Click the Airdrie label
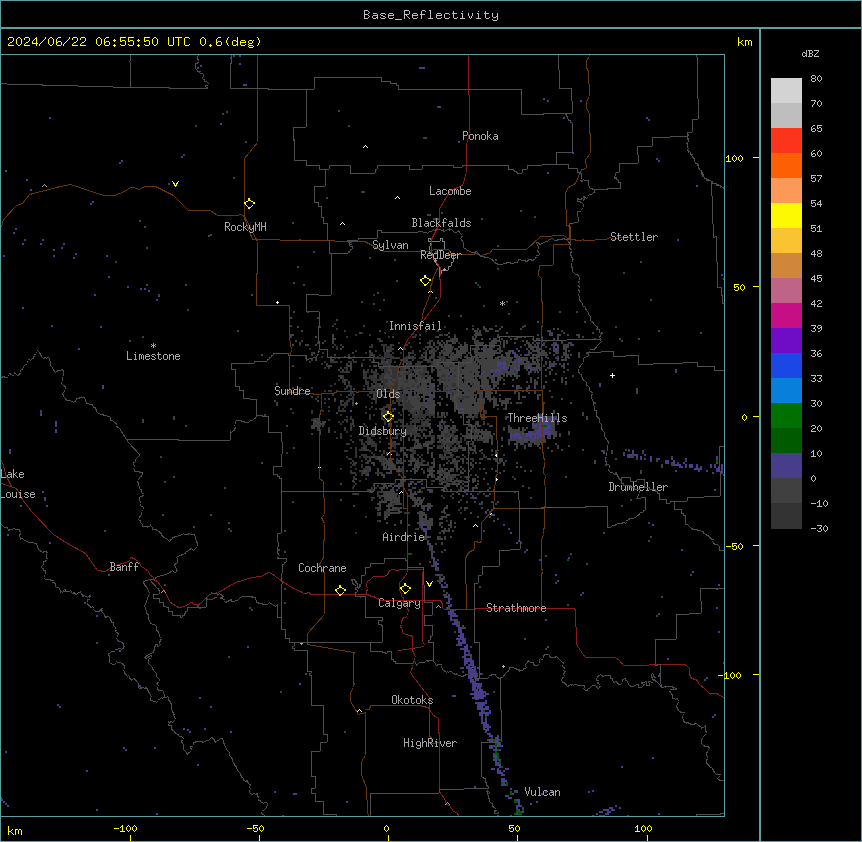The image size is (862, 842). [x=403, y=537]
